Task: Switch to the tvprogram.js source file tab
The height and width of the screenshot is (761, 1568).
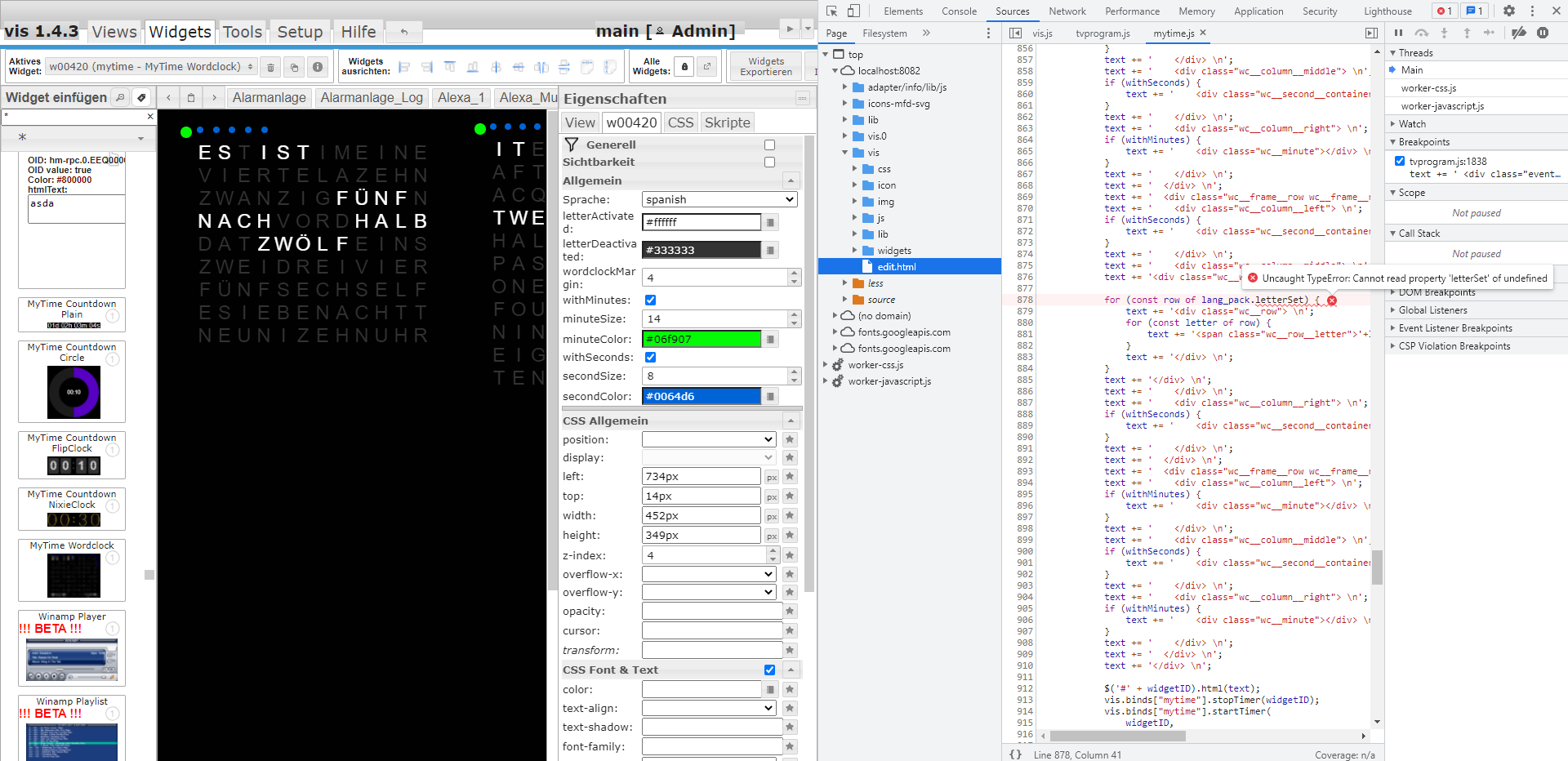Action: [1102, 33]
